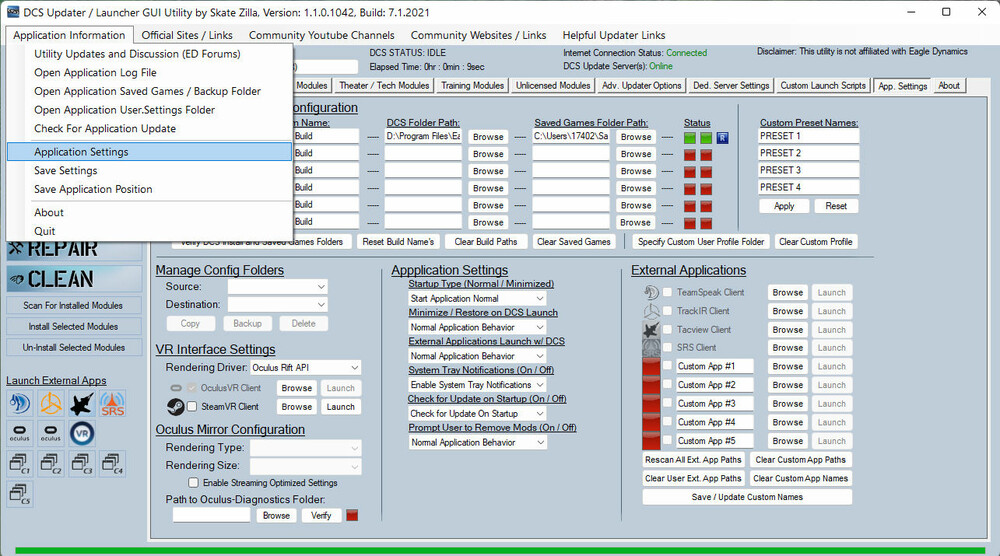Switch to the Ded. Server Settings tab
Screen dimensions: 1000x556
[x=731, y=85]
